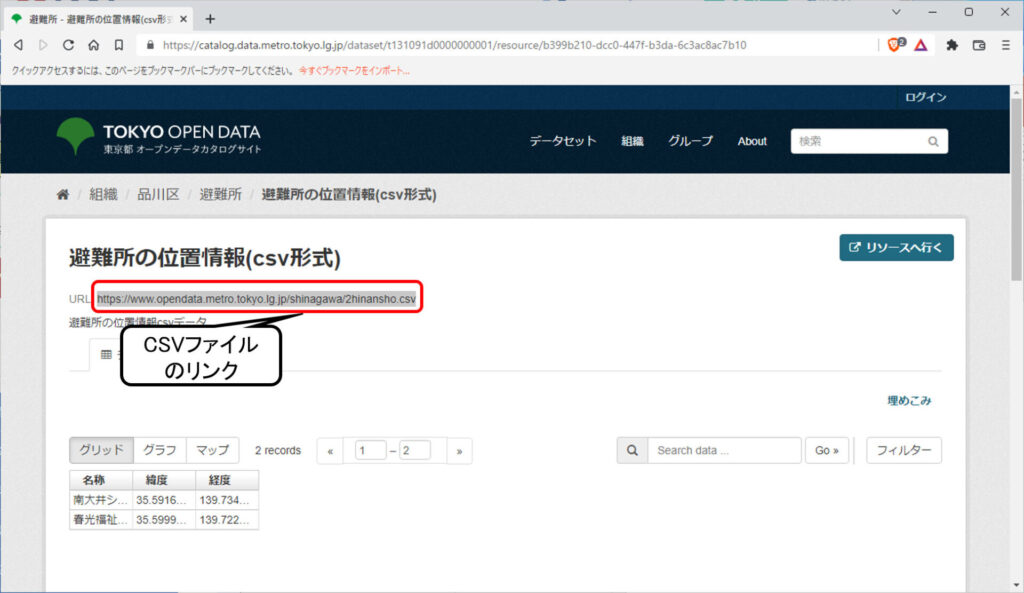Viewport: 1024px width, 593px height.
Task: Click the ログイン link
Action: pyautogui.click(x=925, y=97)
